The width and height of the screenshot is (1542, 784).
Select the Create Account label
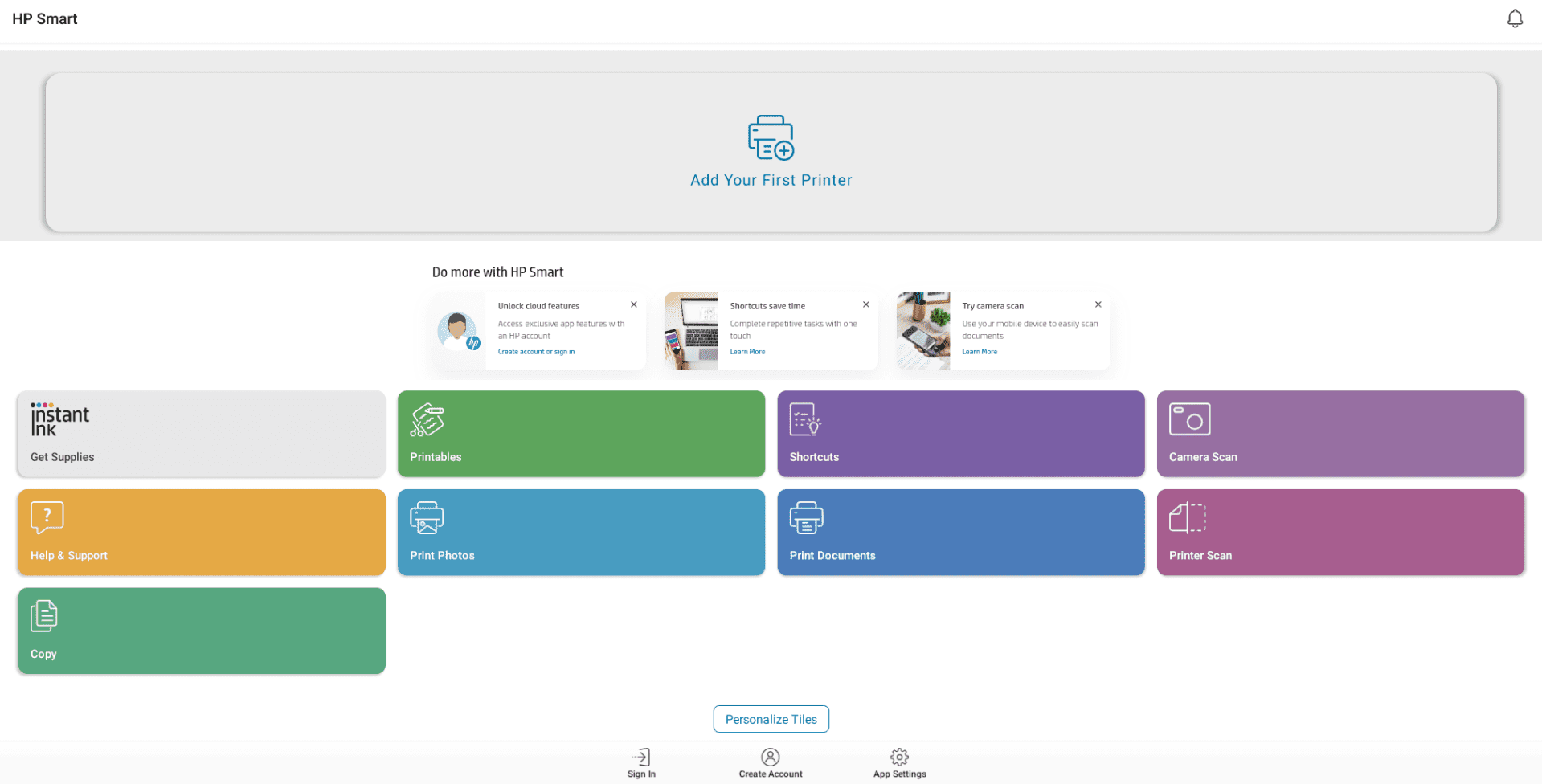coord(771,774)
